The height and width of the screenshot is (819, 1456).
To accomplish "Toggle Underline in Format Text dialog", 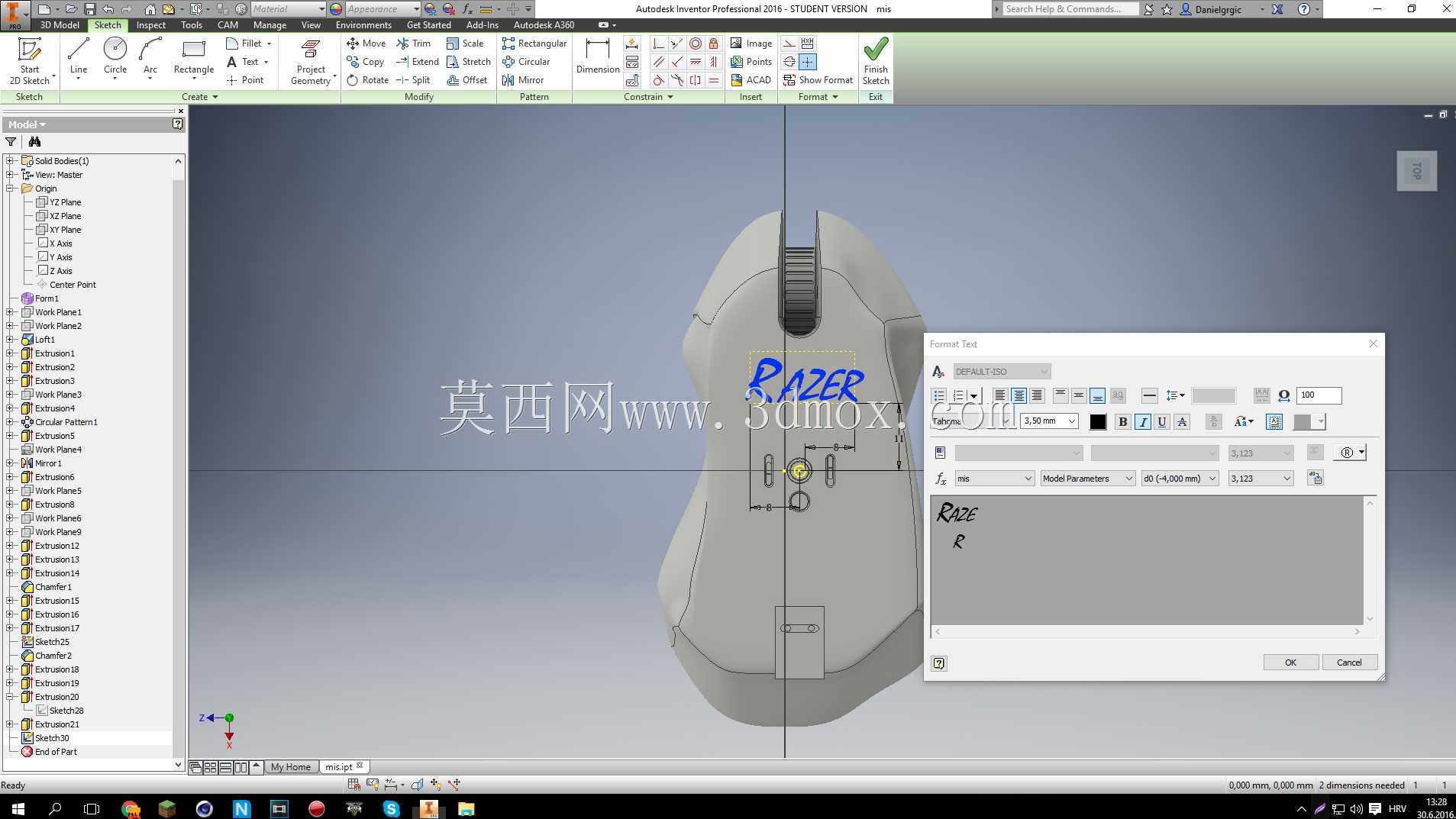I will [1162, 422].
